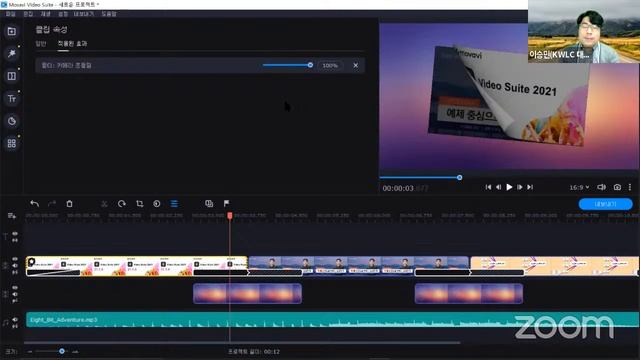Image resolution: width=640 pixels, height=360 pixels.
Task: Select the selected Video Suite 2021 clip
Action: [137, 266]
